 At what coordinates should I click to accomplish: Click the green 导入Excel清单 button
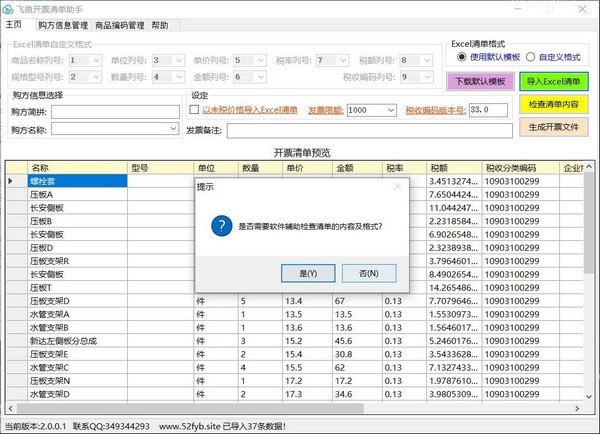pos(553,81)
